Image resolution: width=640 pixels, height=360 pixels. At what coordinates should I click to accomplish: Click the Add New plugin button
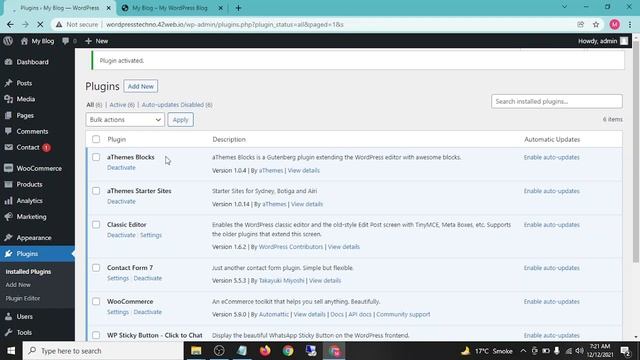click(140, 86)
